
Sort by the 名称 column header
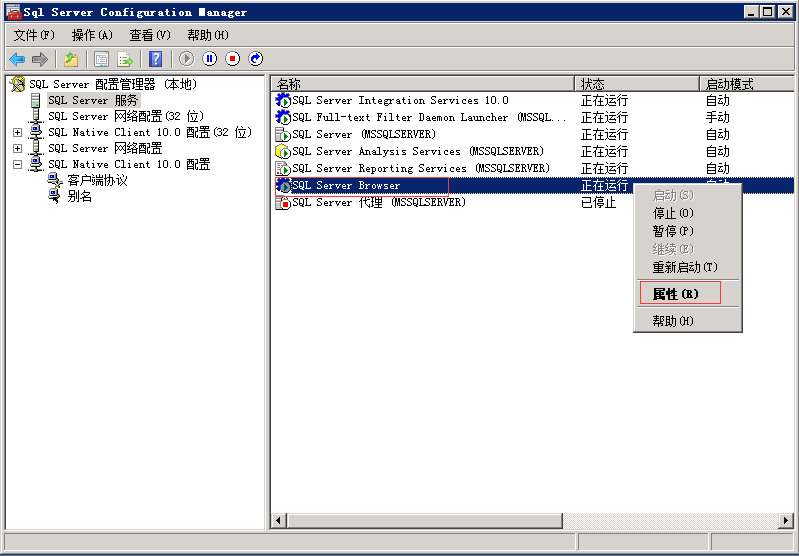point(422,84)
